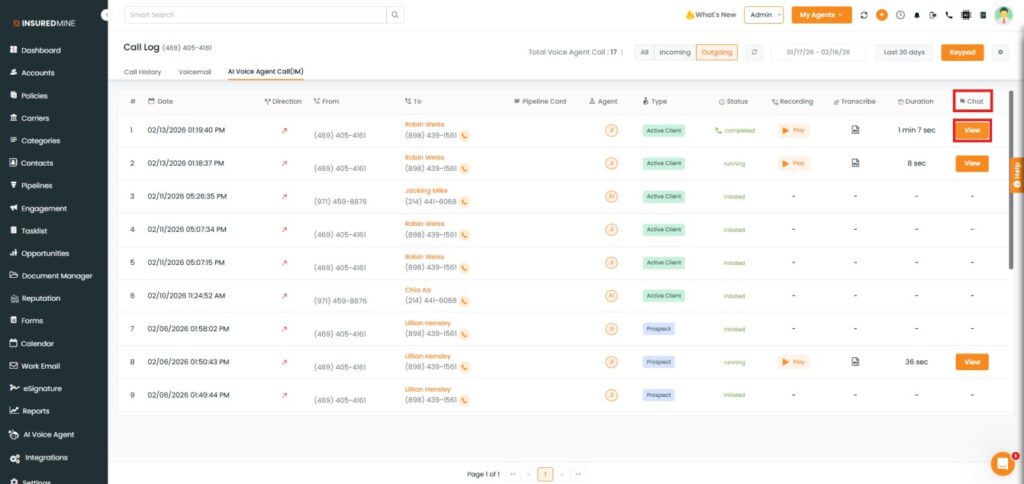Click the orange plus add icon
Viewport: 1024px width, 484px height.
881,15
